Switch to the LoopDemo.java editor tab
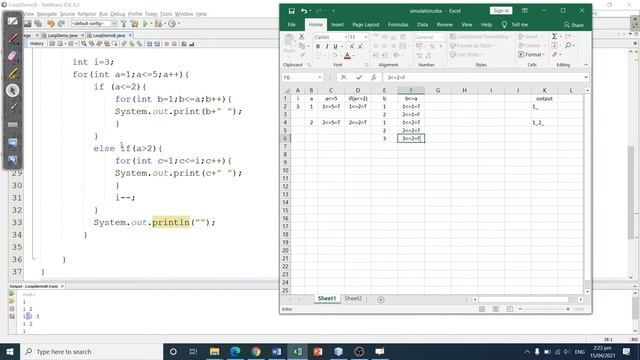 tap(62, 36)
